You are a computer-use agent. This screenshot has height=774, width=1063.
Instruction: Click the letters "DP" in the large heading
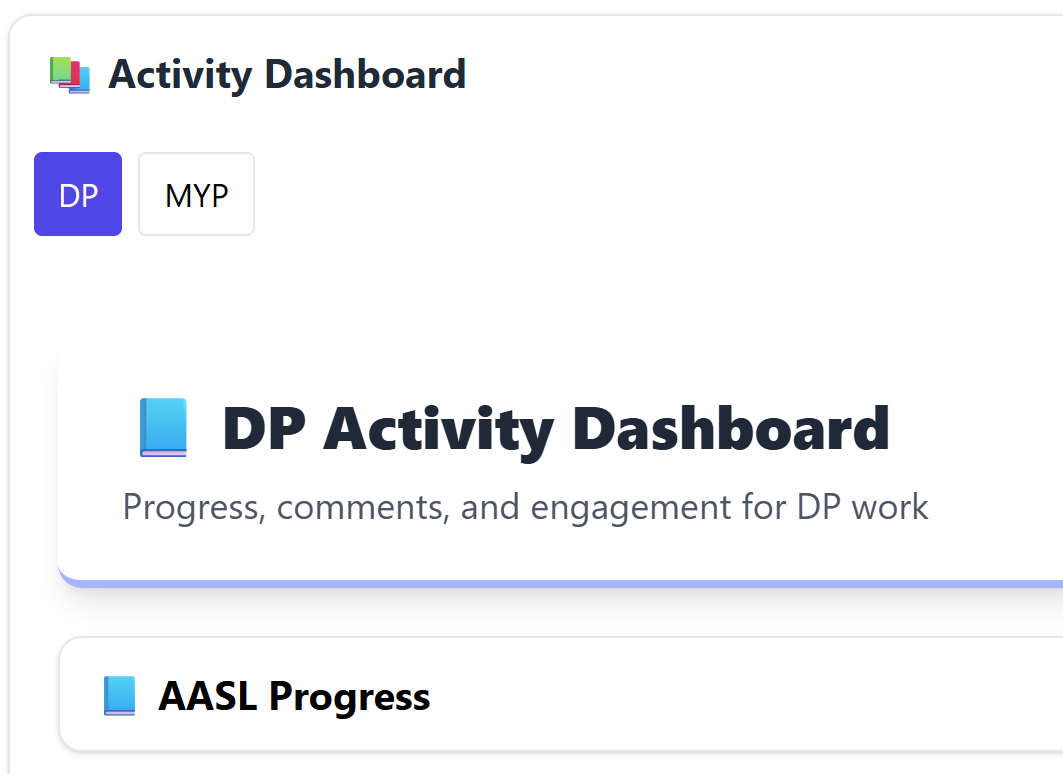point(264,428)
